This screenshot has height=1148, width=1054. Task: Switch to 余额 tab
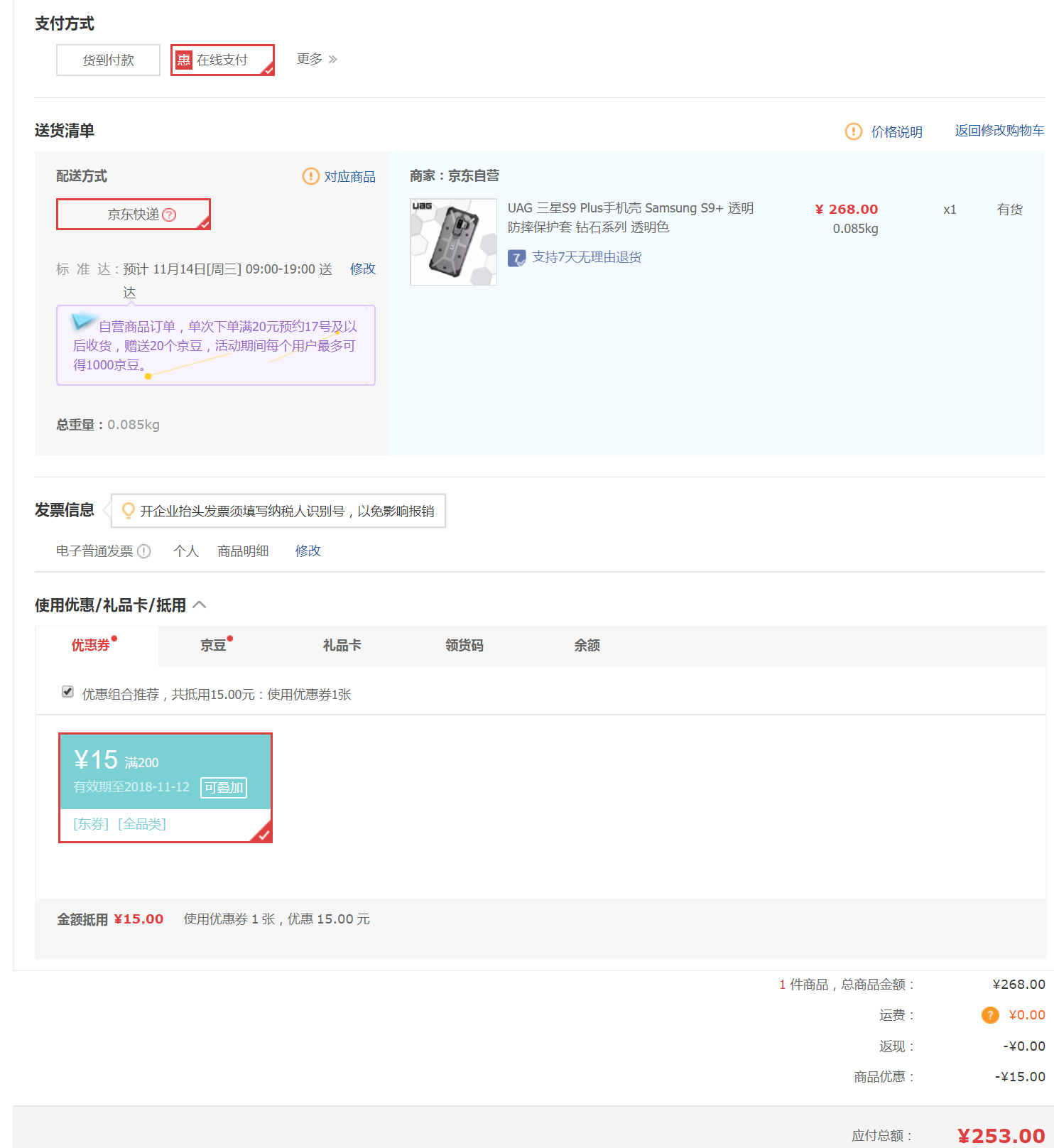pos(587,645)
